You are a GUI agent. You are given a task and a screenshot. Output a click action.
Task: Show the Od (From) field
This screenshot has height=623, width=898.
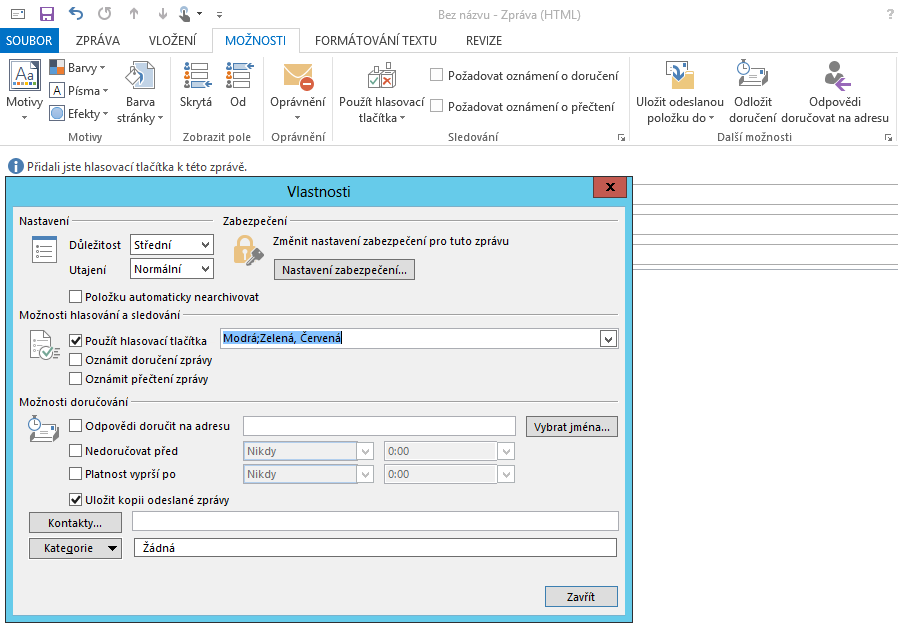tap(239, 85)
